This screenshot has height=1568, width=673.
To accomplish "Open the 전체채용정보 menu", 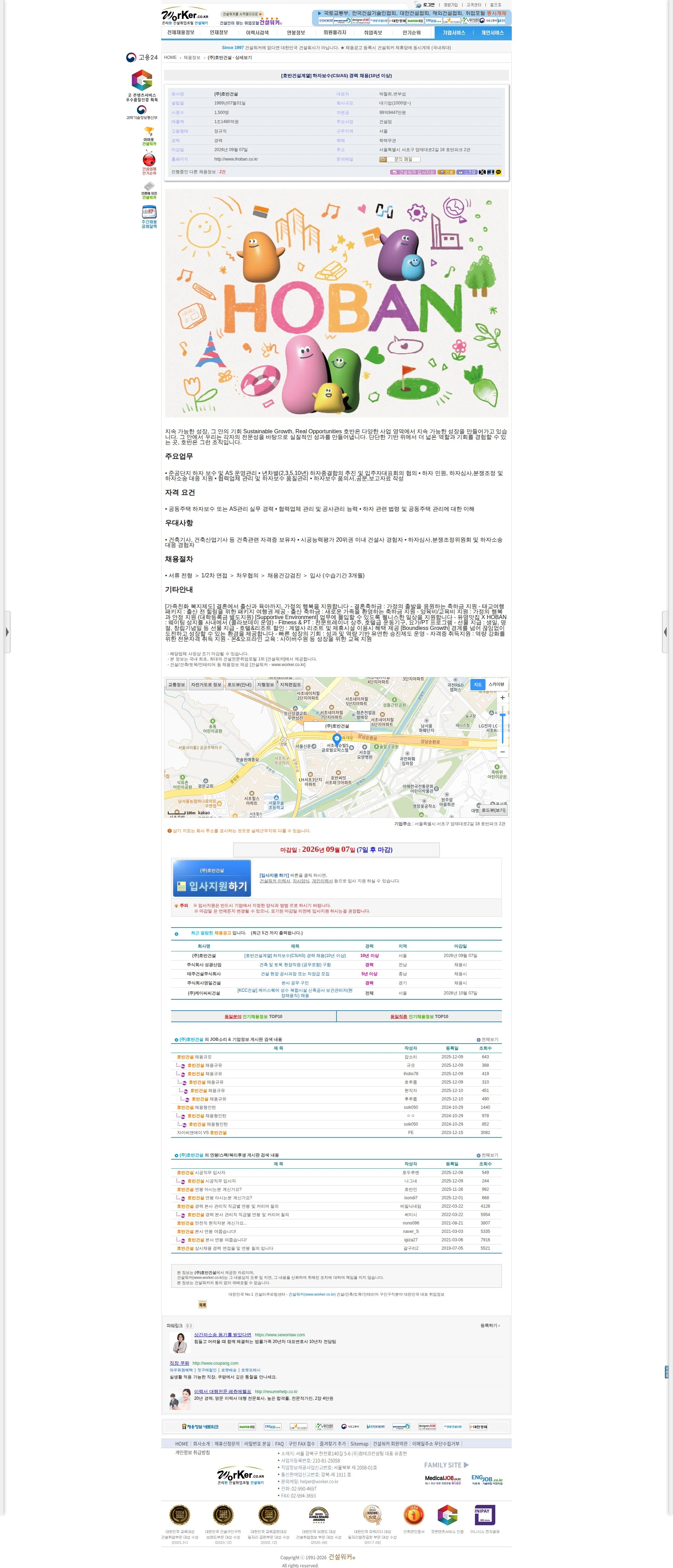I will pos(181,33).
